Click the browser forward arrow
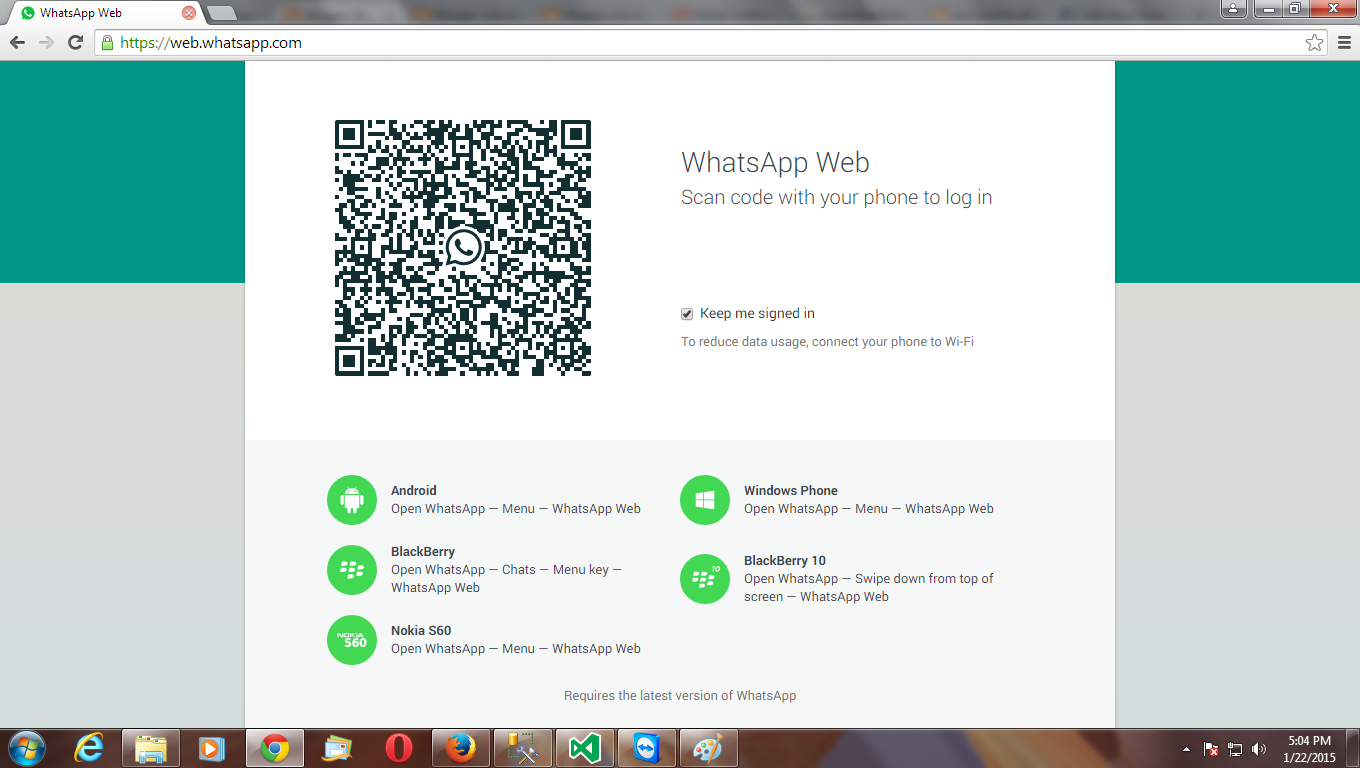This screenshot has height=768, width=1360. point(46,42)
